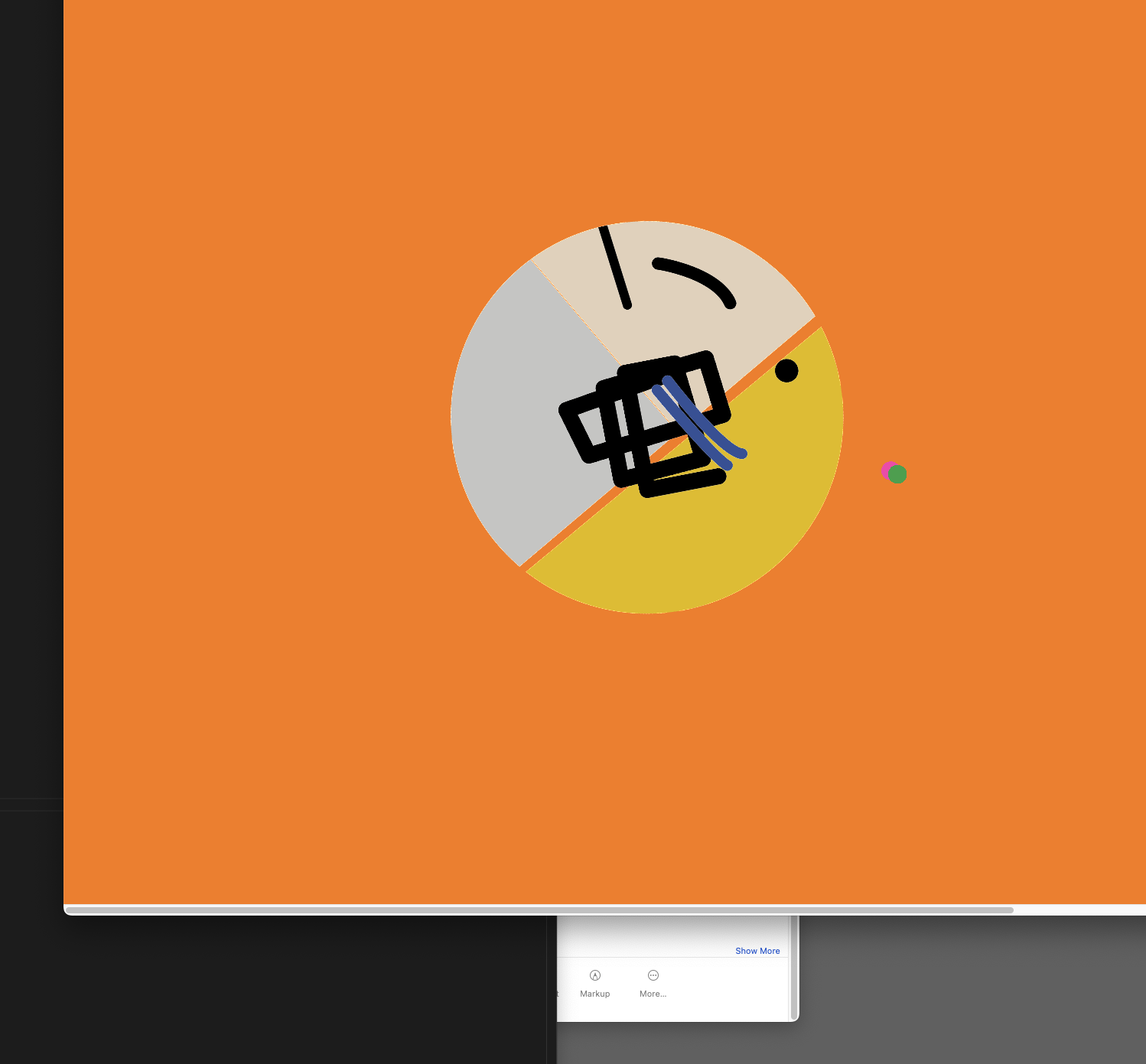The image size is (1146, 1064).
Task: Click the Show More link
Action: [x=757, y=951]
